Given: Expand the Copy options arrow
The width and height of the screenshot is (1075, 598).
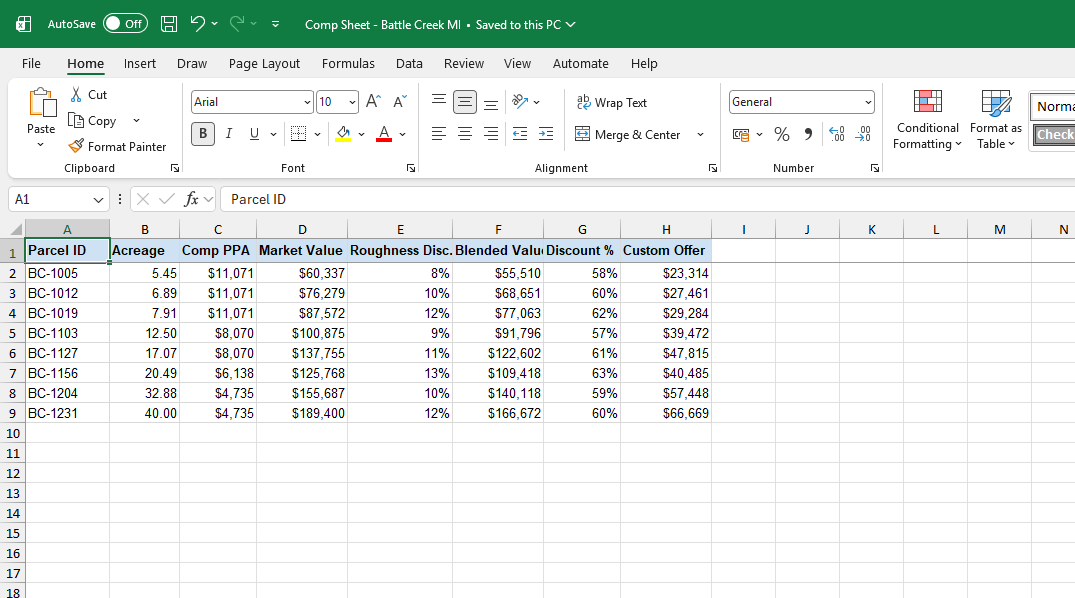Looking at the screenshot, I should click(136, 121).
